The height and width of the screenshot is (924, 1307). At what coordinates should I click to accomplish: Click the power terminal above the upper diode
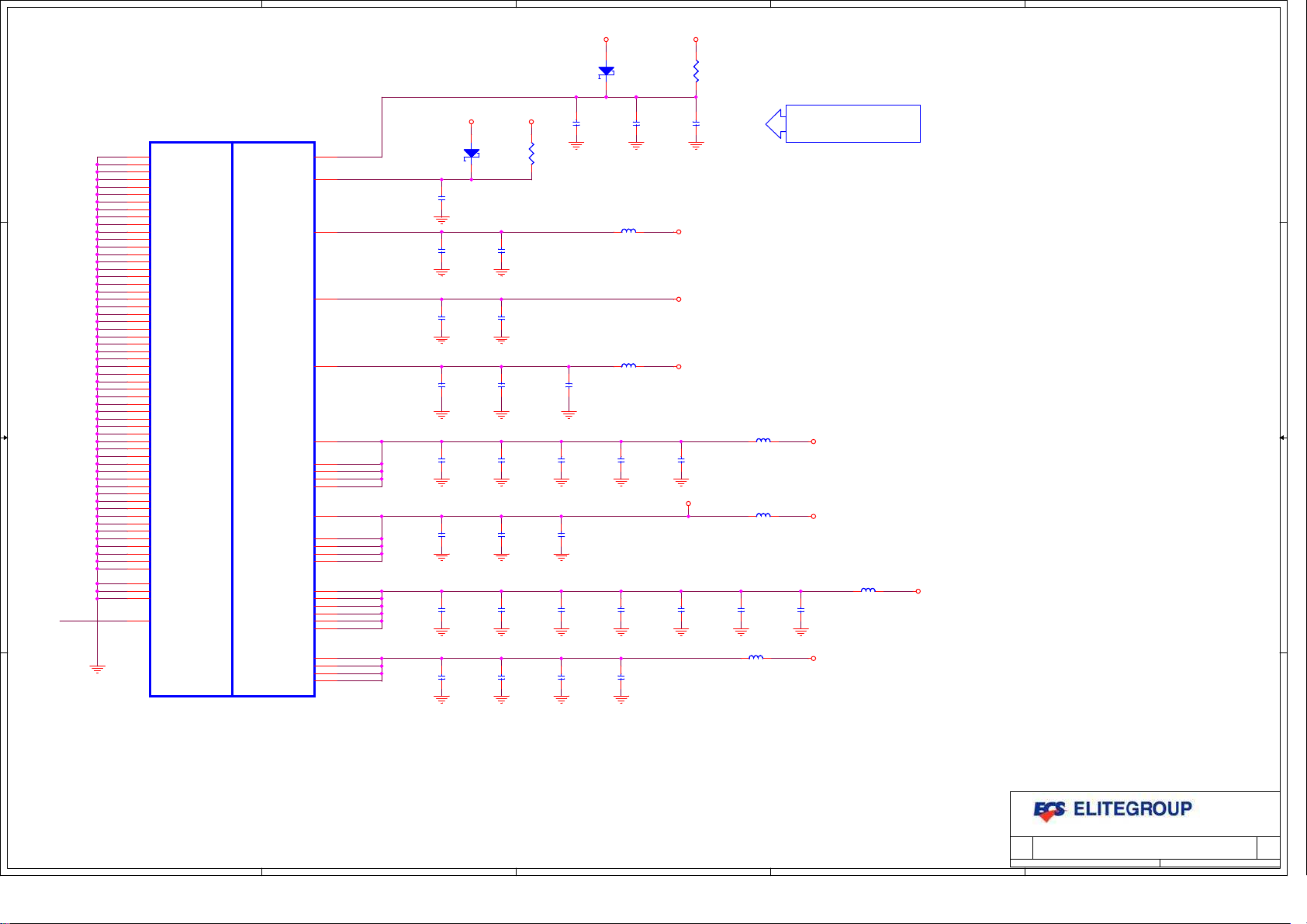click(606, 39)
